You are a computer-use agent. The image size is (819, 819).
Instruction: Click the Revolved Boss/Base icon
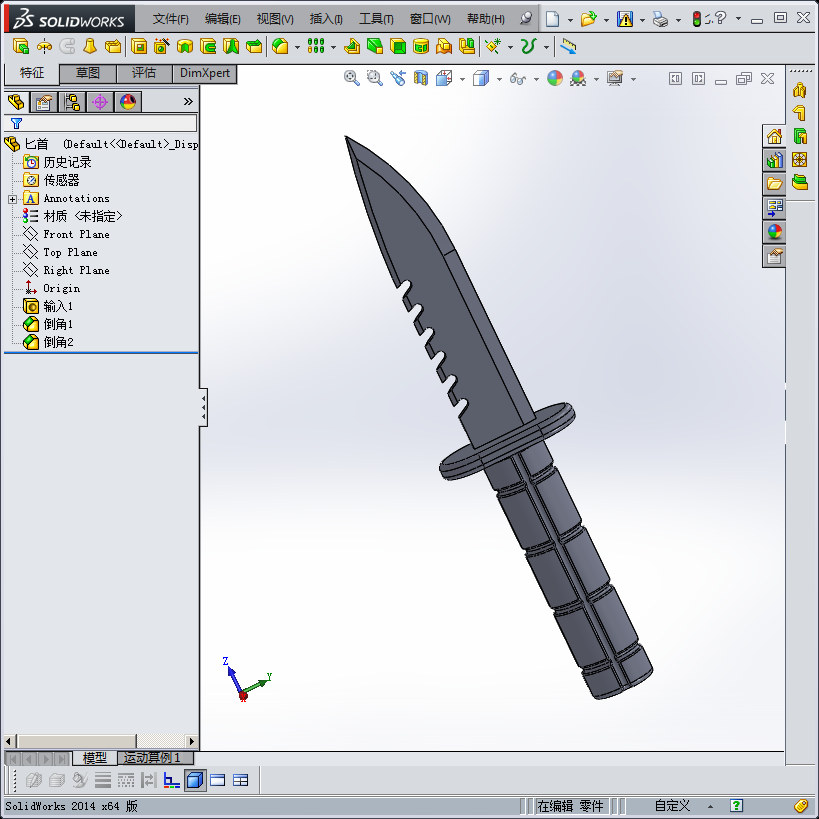coord(44,46)
